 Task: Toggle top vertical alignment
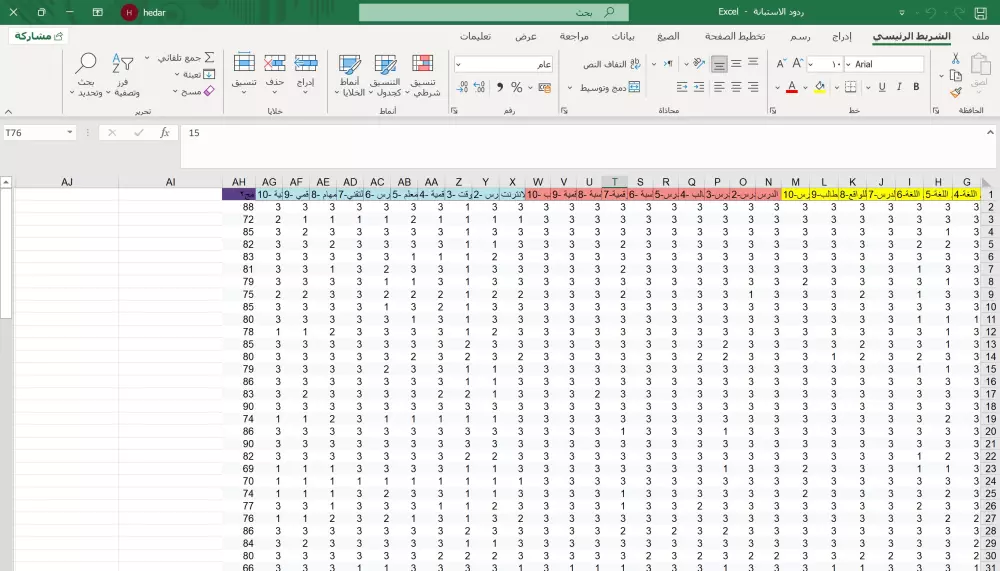click(753, 64)
